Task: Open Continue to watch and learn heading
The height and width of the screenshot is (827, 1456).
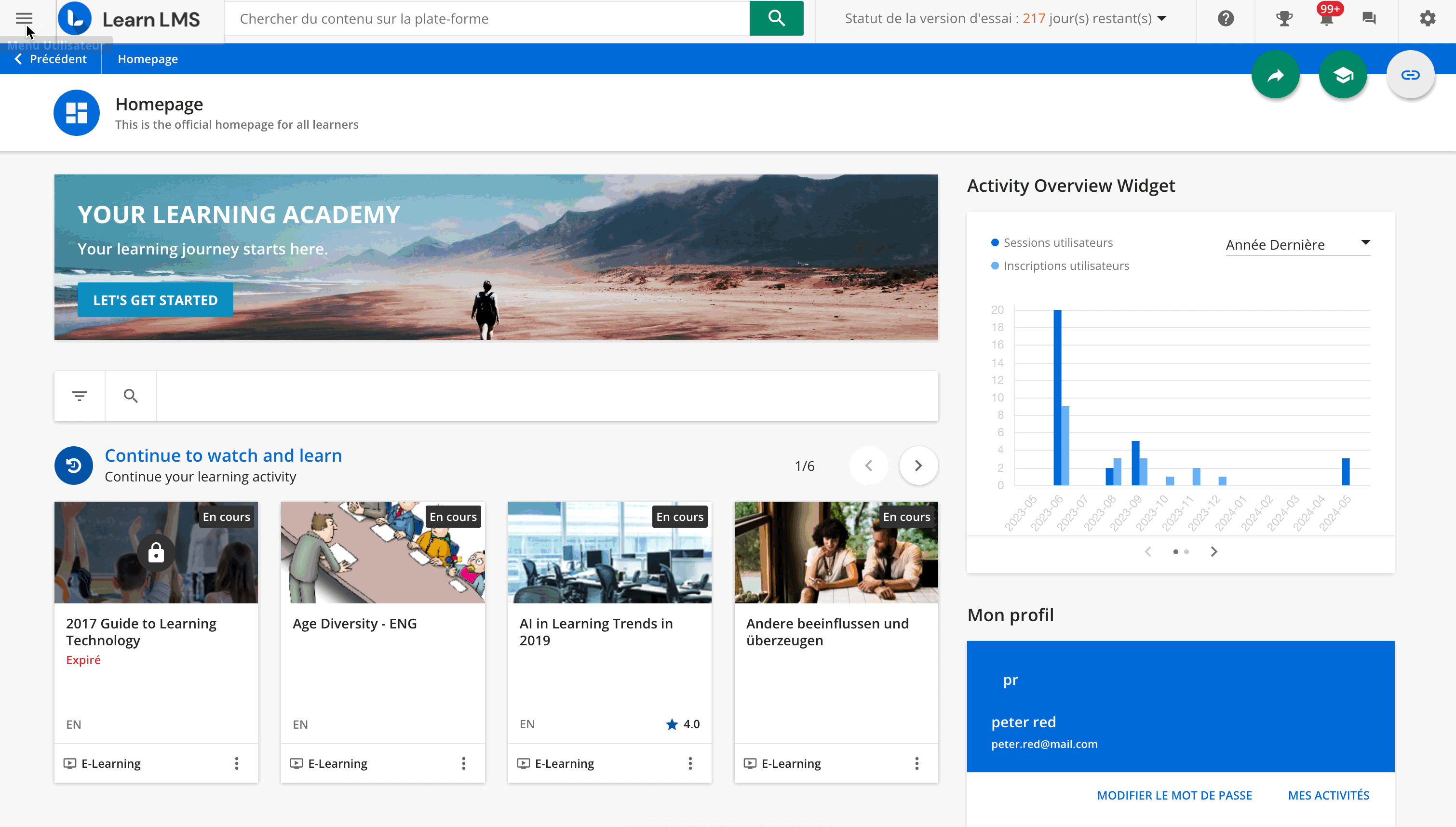Action: coord(223,455)
